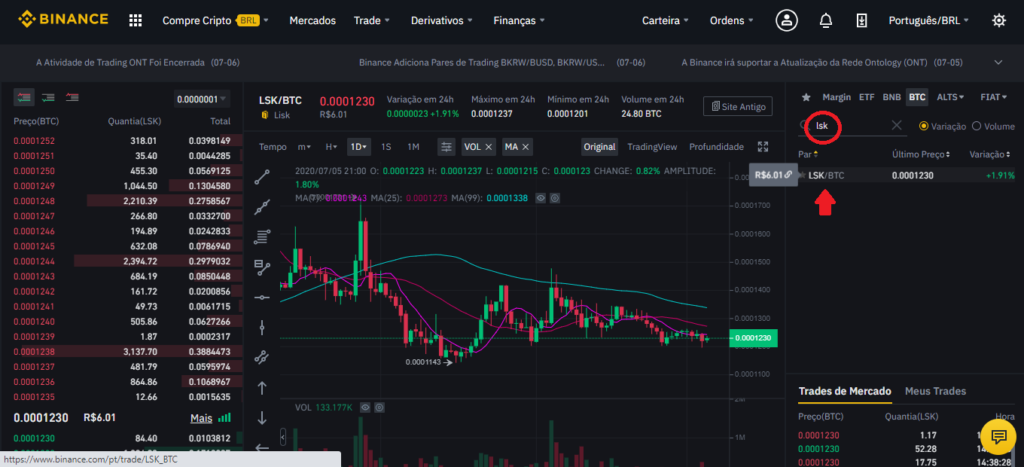Open the apps grid menu icon
Screen dimensions: 1024x467
pyautogui.click(x=135, y=20)
